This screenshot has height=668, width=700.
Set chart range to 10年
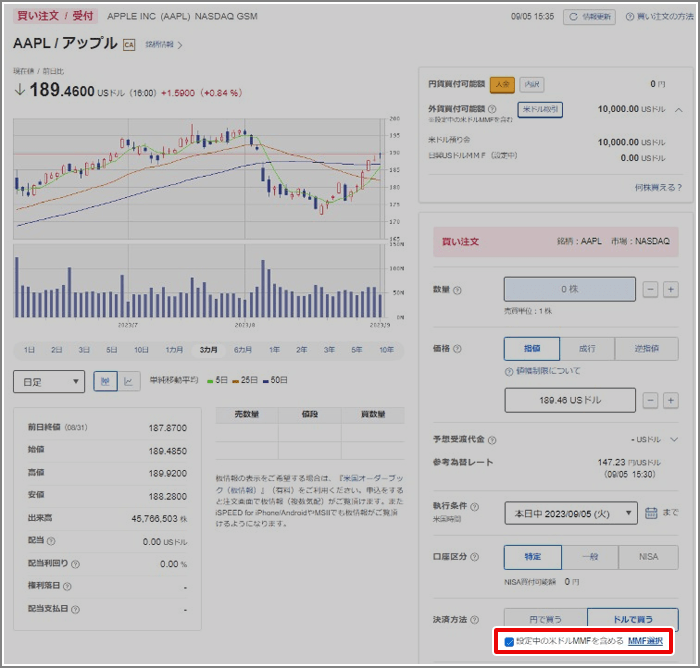(x=387, y=350)
